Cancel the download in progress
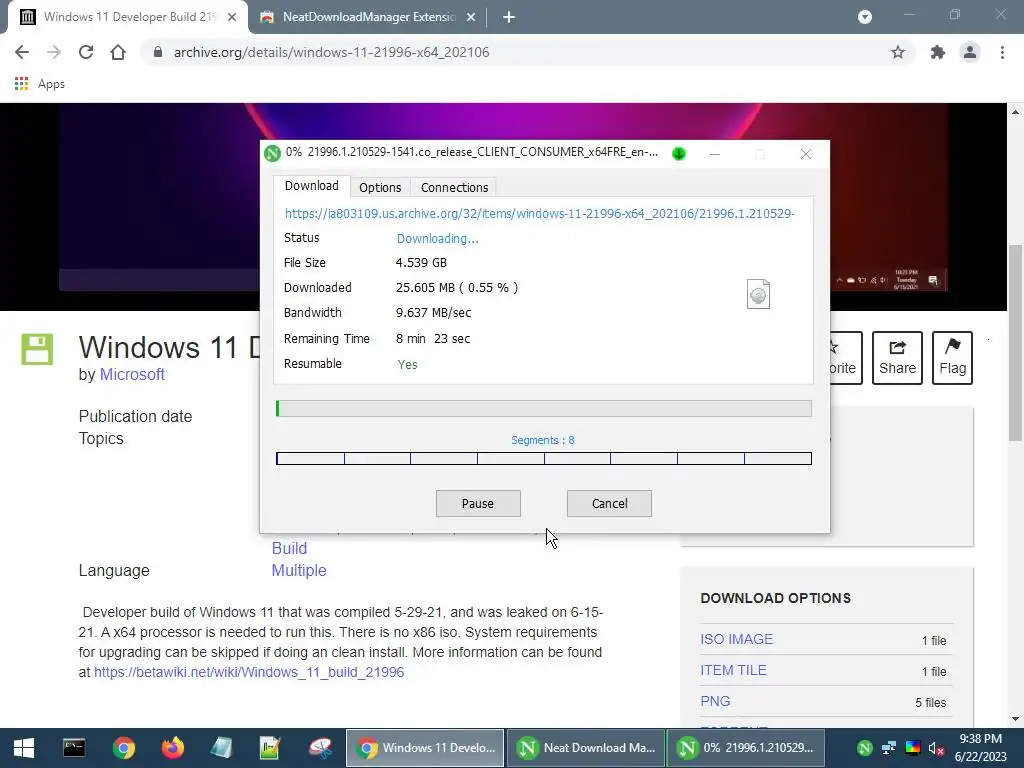This screenshot has height=768, width=1024. 609,504
